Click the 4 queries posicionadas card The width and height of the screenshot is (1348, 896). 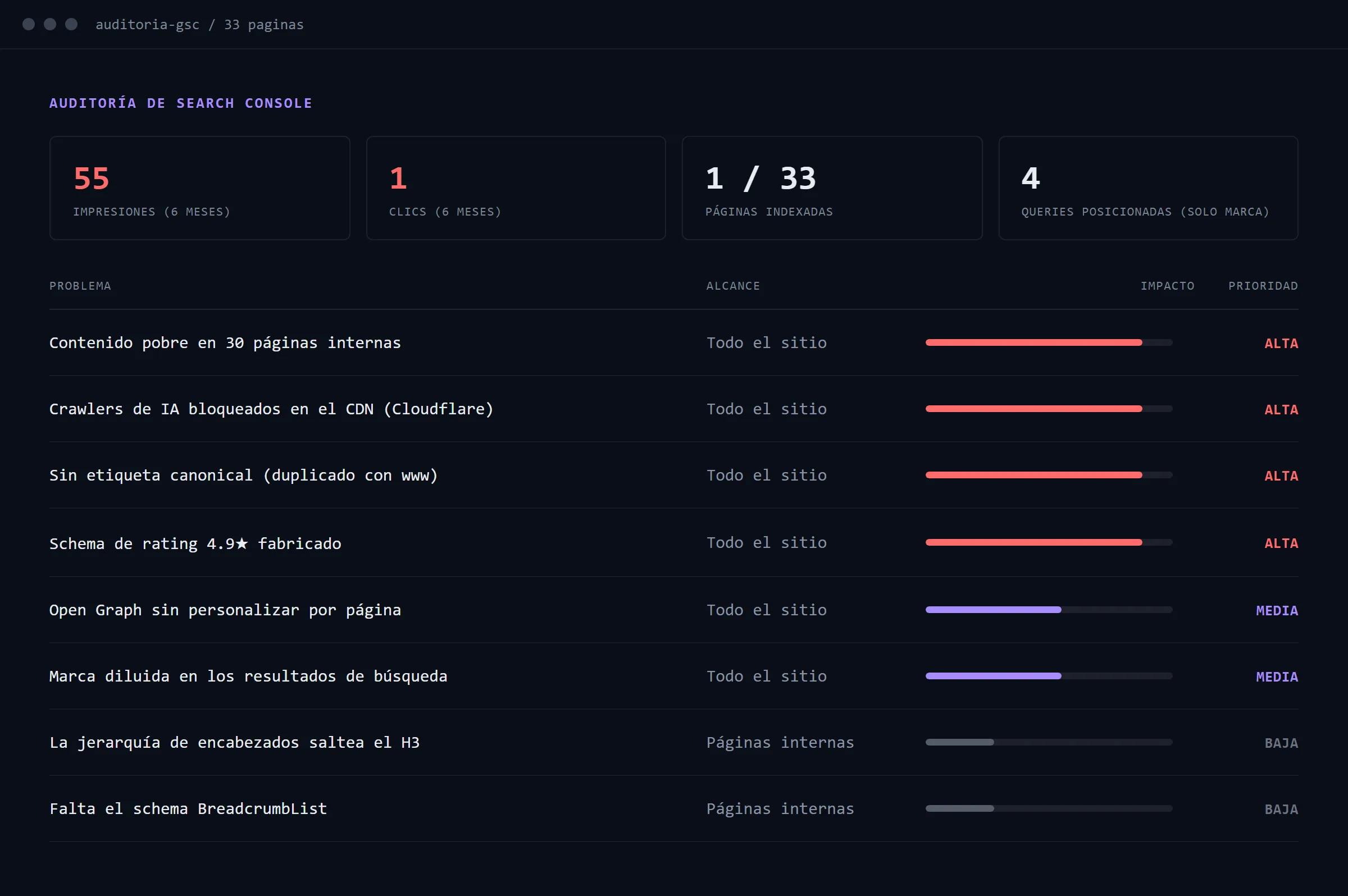click(x=1148, y=188)
